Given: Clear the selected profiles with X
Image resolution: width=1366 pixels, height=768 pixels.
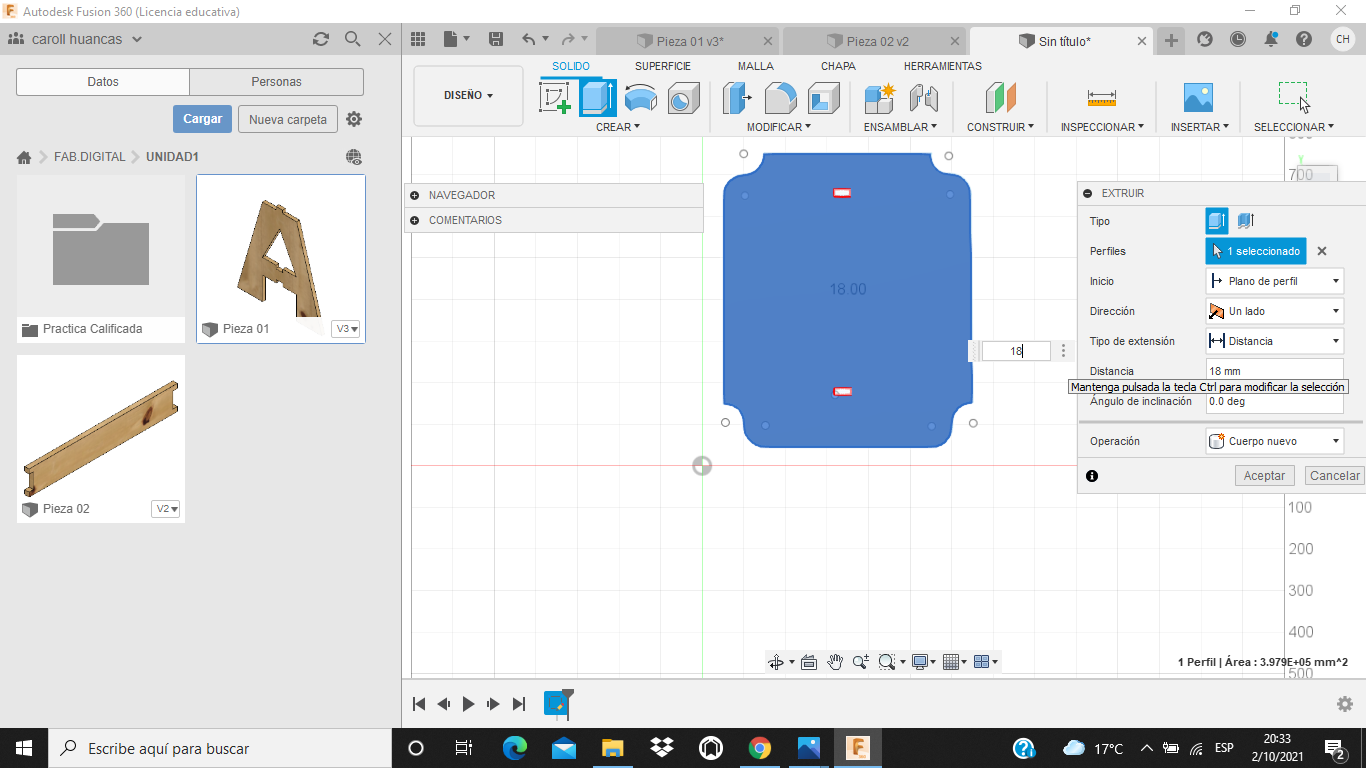Looking at the screenshot, I should pyautogui.click(x=1322, y=252).
